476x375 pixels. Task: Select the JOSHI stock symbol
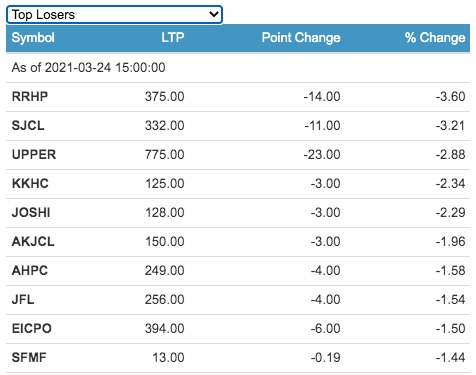[31, 213]
